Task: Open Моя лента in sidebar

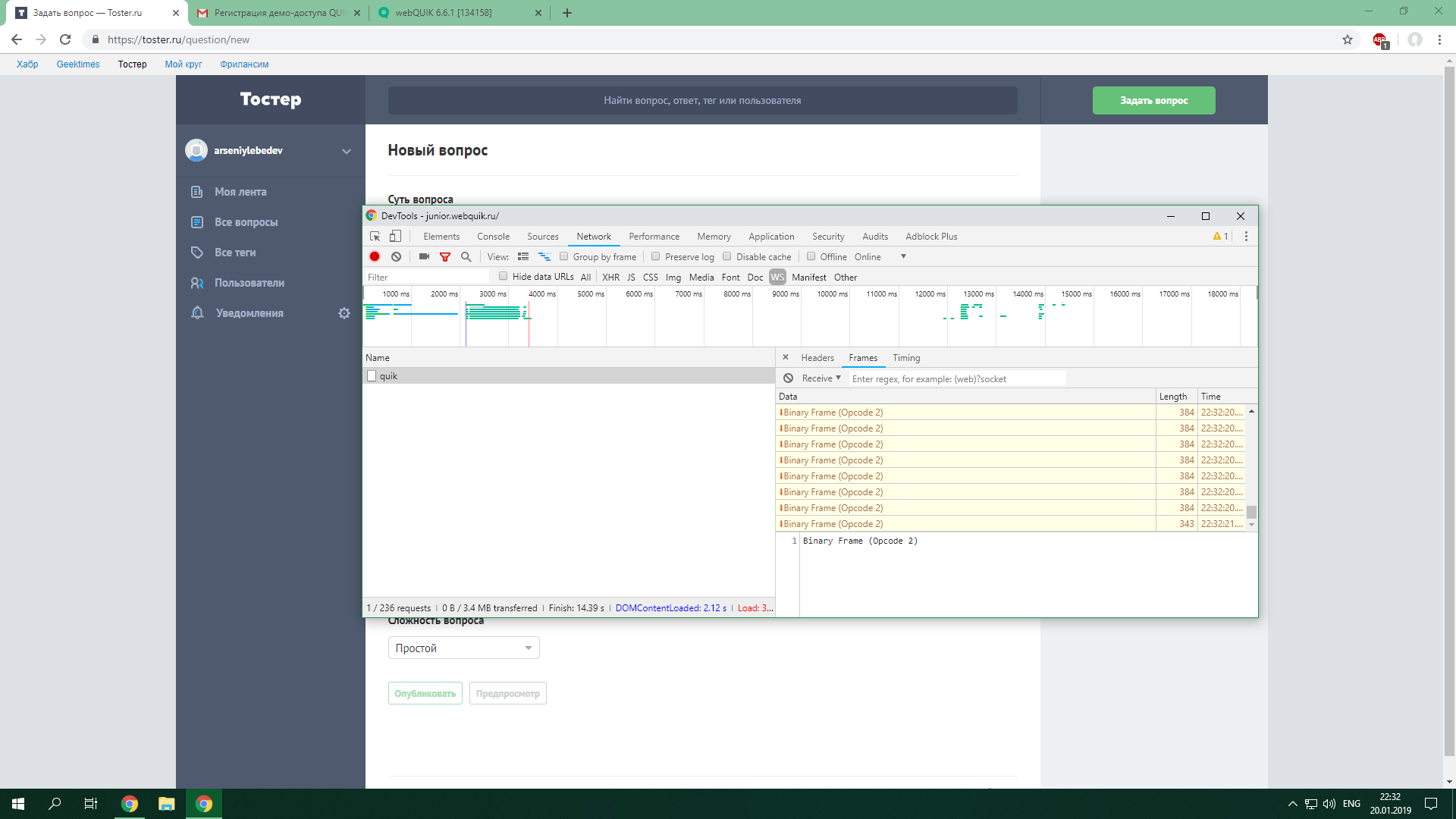Action: tap(240, 192)
